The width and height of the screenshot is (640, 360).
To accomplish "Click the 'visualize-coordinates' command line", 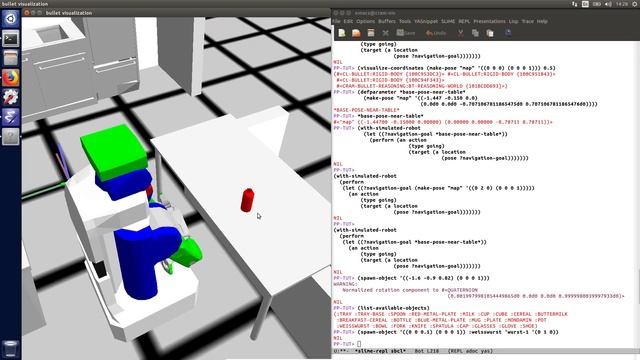I will (x=456, y=68).
